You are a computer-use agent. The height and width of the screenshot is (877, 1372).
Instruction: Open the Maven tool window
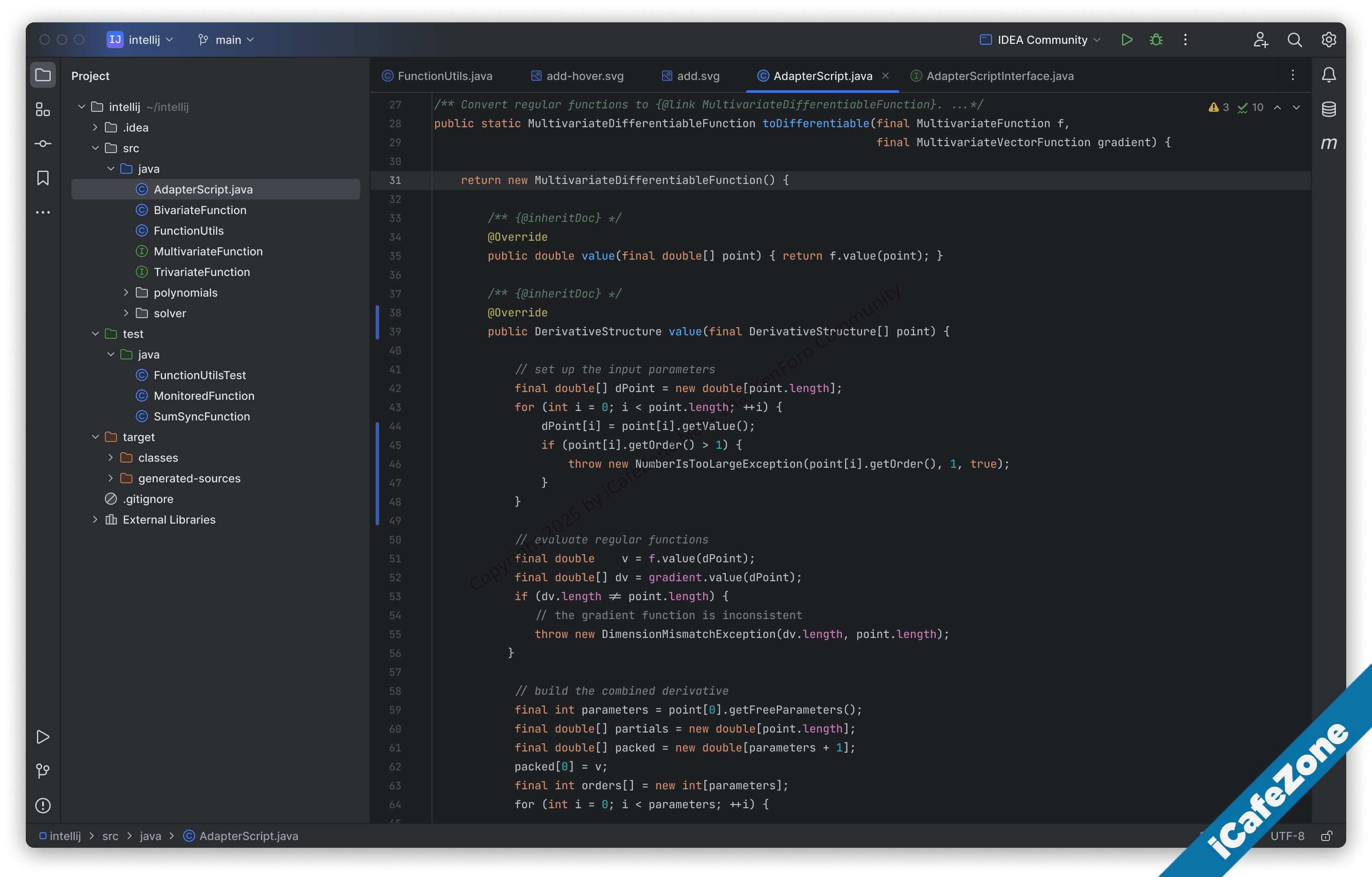point(1329,143)
